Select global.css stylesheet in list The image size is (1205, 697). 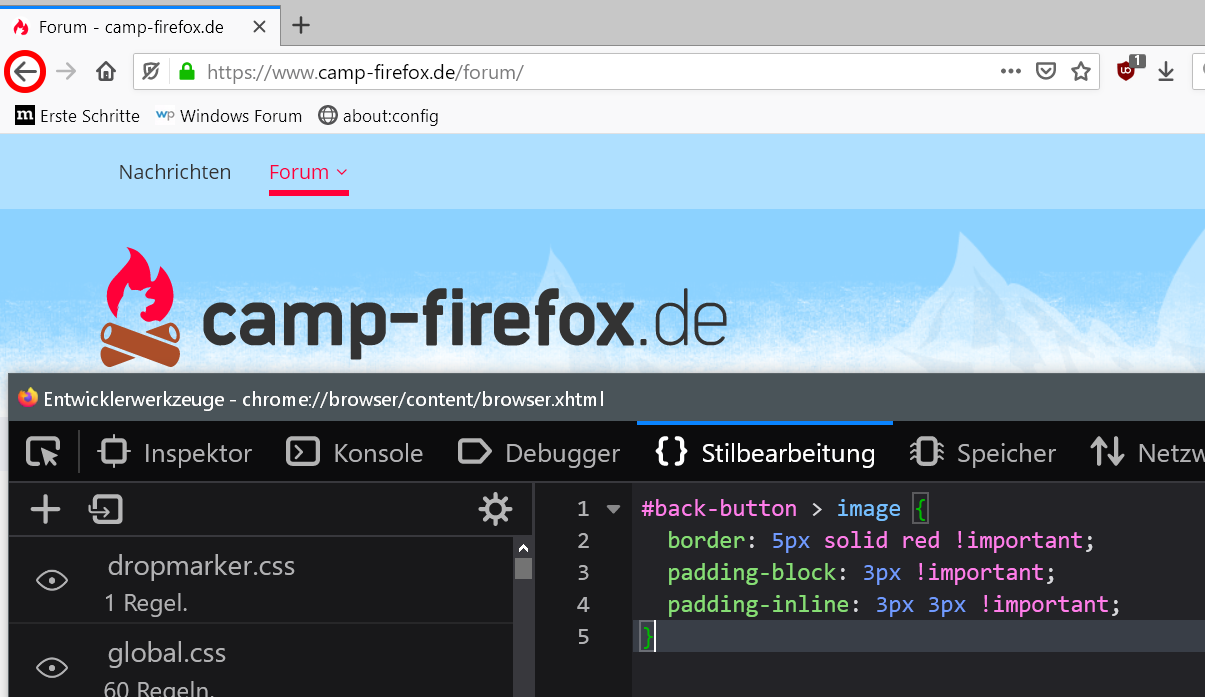261,661
